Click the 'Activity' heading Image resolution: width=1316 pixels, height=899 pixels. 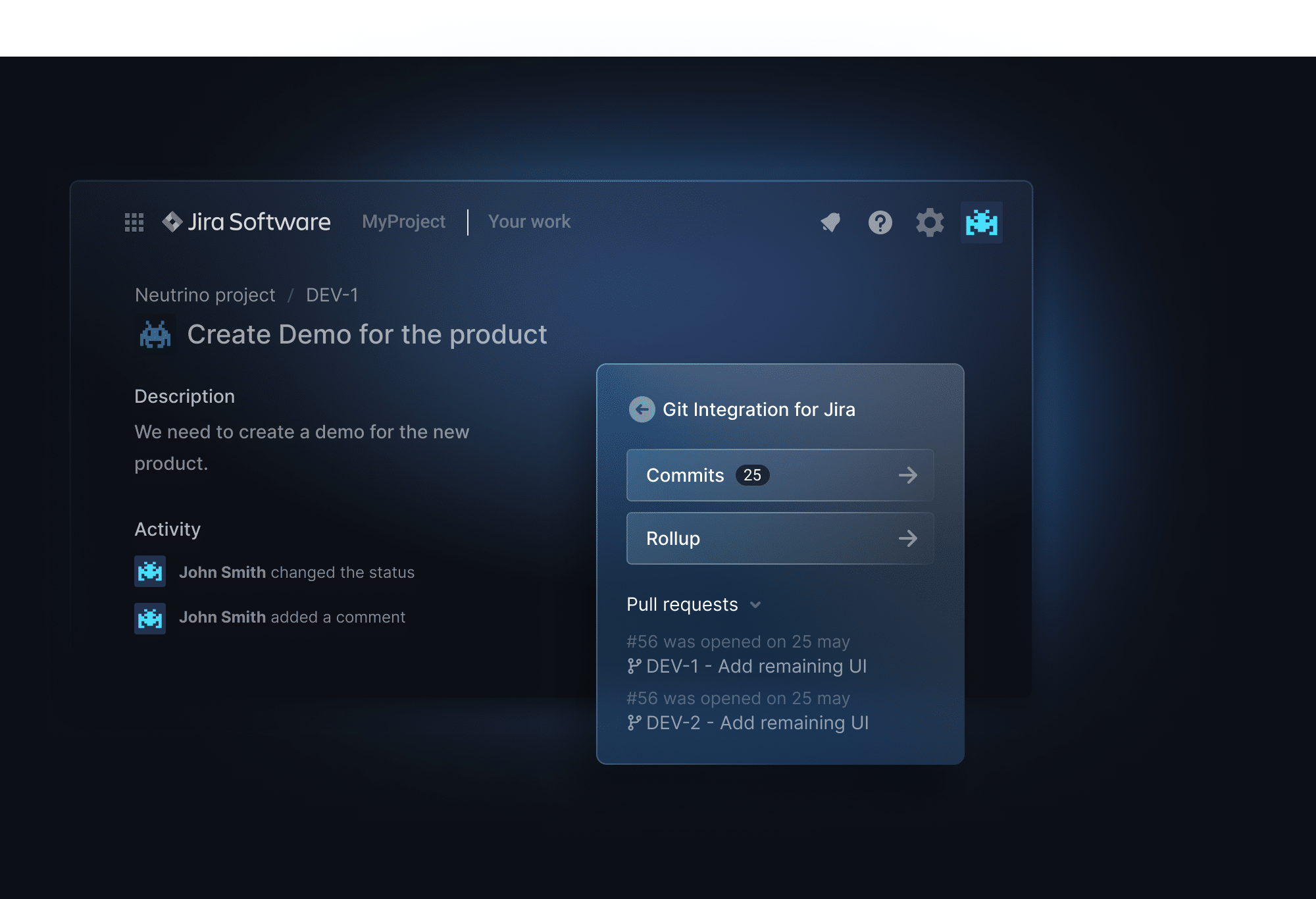[x=167, y=529]
